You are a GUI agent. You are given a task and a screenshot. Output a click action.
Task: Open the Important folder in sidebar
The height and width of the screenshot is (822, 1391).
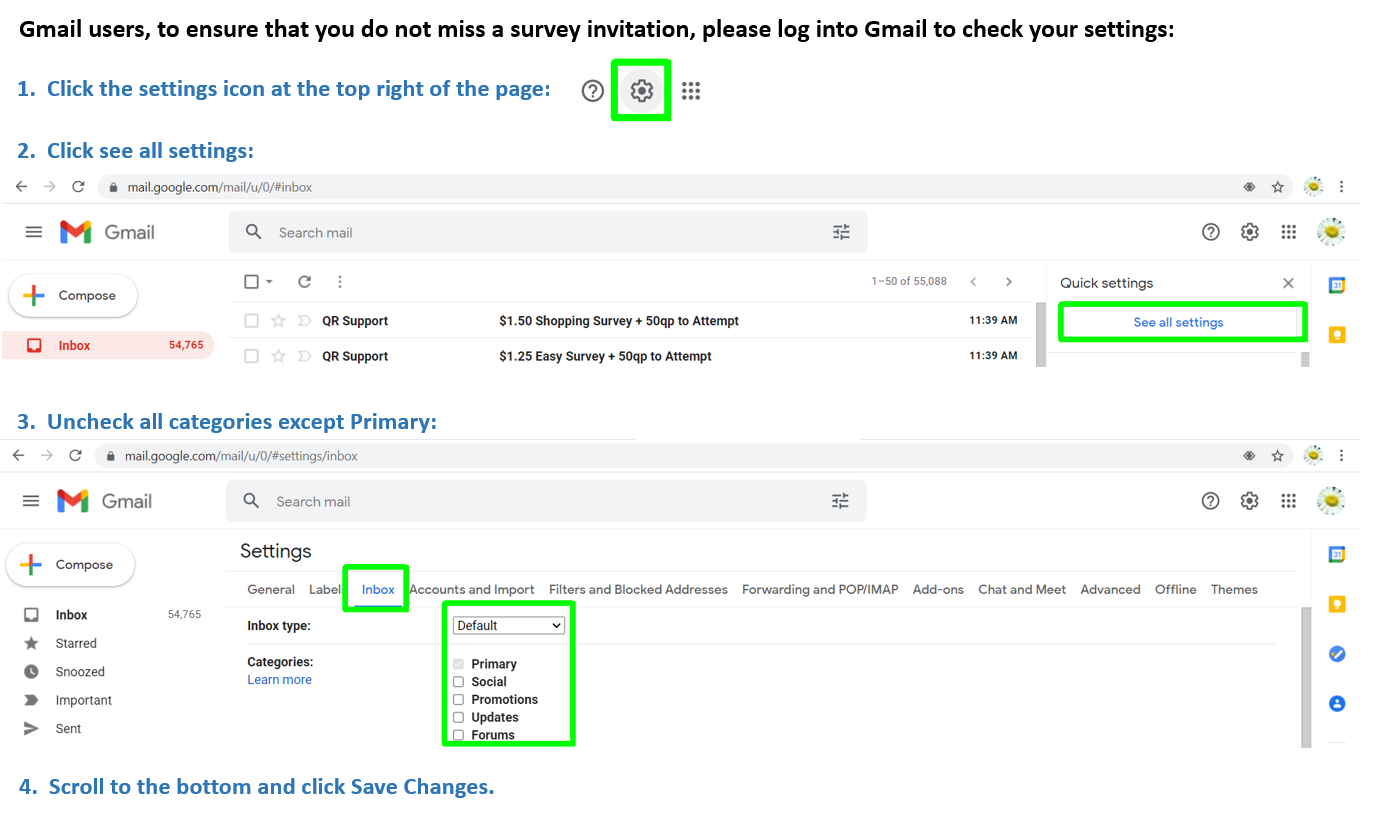click(x=84, y=700)
